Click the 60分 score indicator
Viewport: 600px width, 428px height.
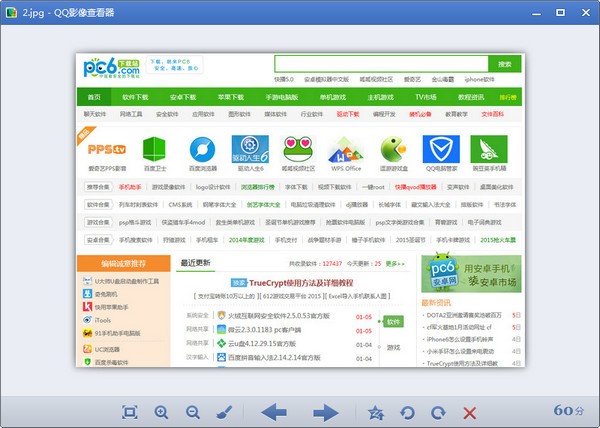tap(568, 411)
